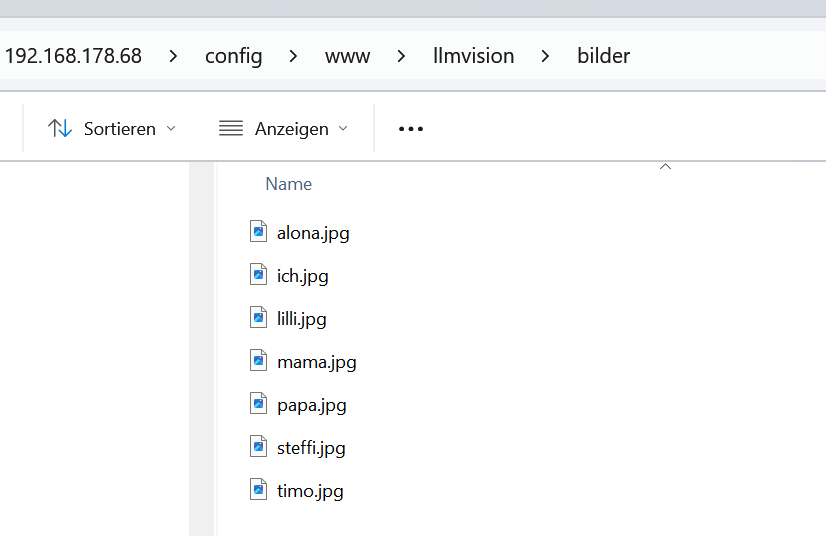Go to 192.168.178.68 in the address bar
The width and height of the screenshot is (826, 536).
tap(73, 56)
